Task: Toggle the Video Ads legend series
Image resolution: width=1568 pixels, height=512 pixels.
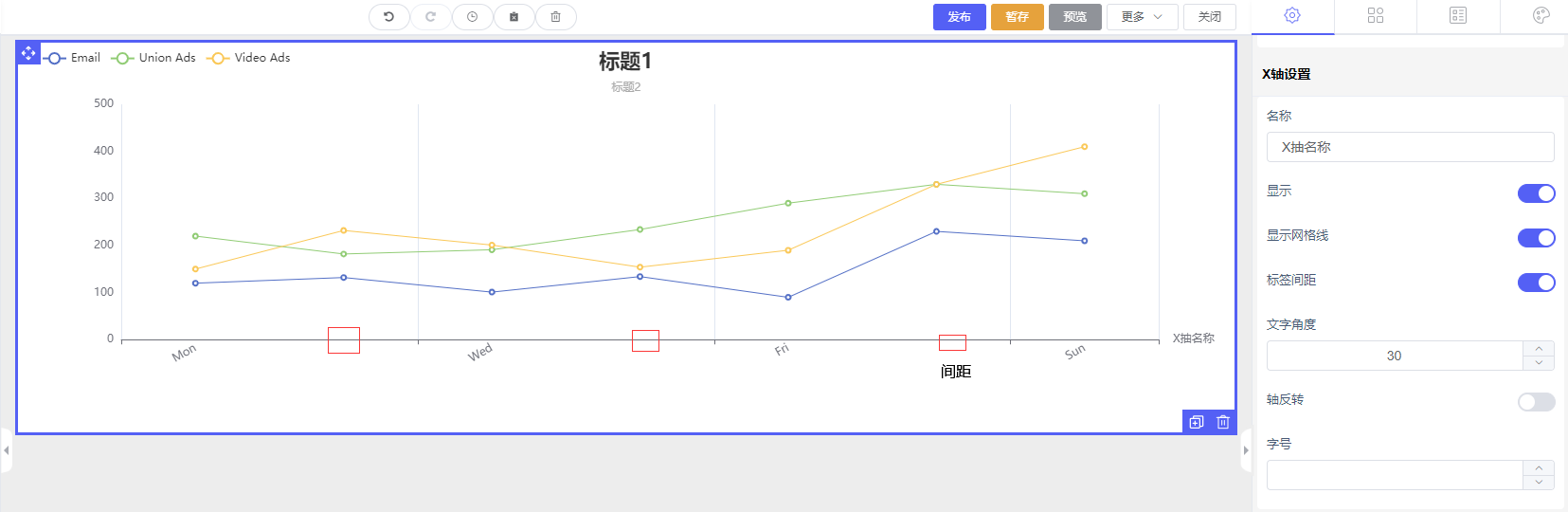Action: pyautogui.click(x=249, y=58)
